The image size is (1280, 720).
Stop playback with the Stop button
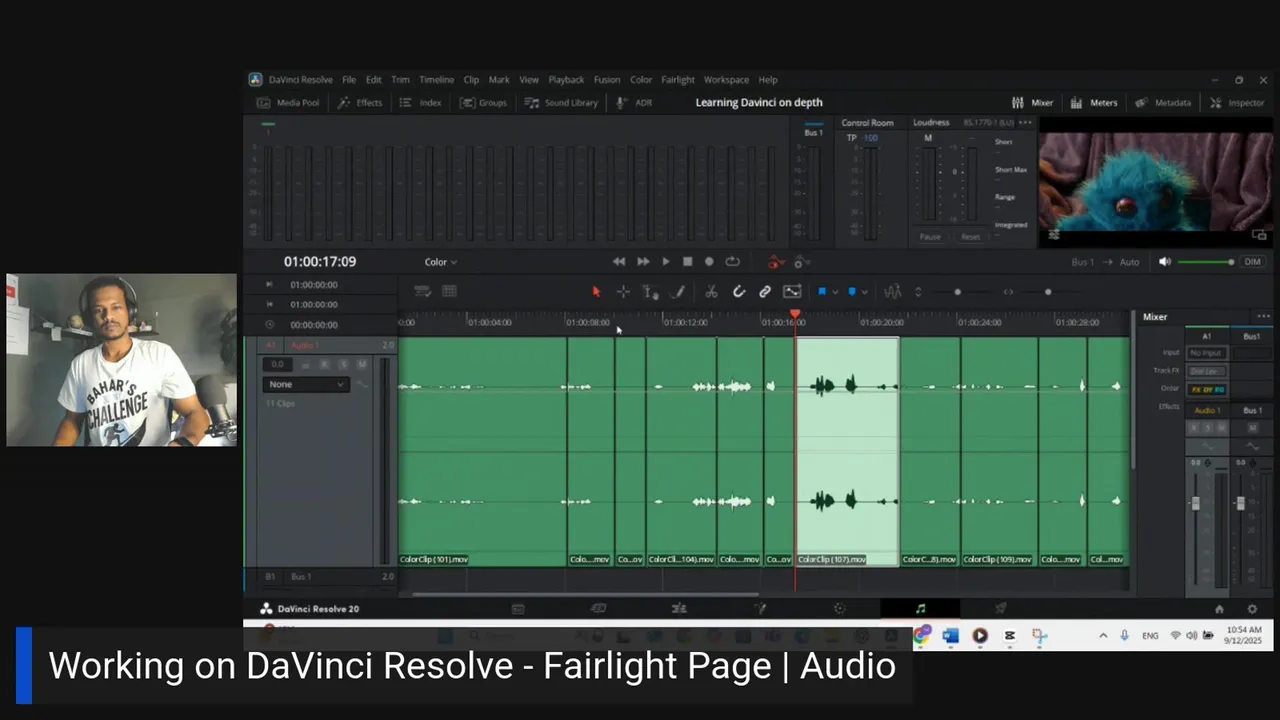pyautogui.click(x=687, y=262)
